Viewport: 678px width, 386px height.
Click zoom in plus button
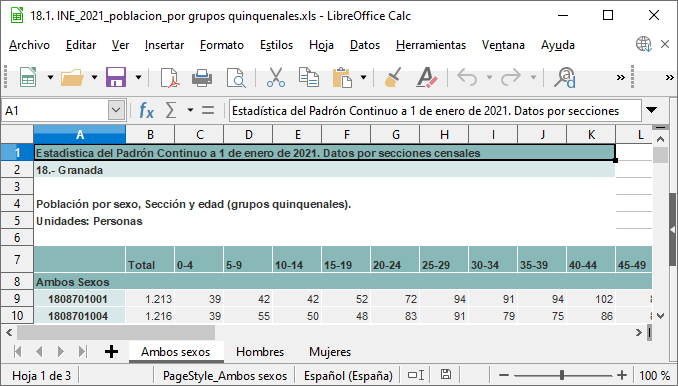(622, 375)
